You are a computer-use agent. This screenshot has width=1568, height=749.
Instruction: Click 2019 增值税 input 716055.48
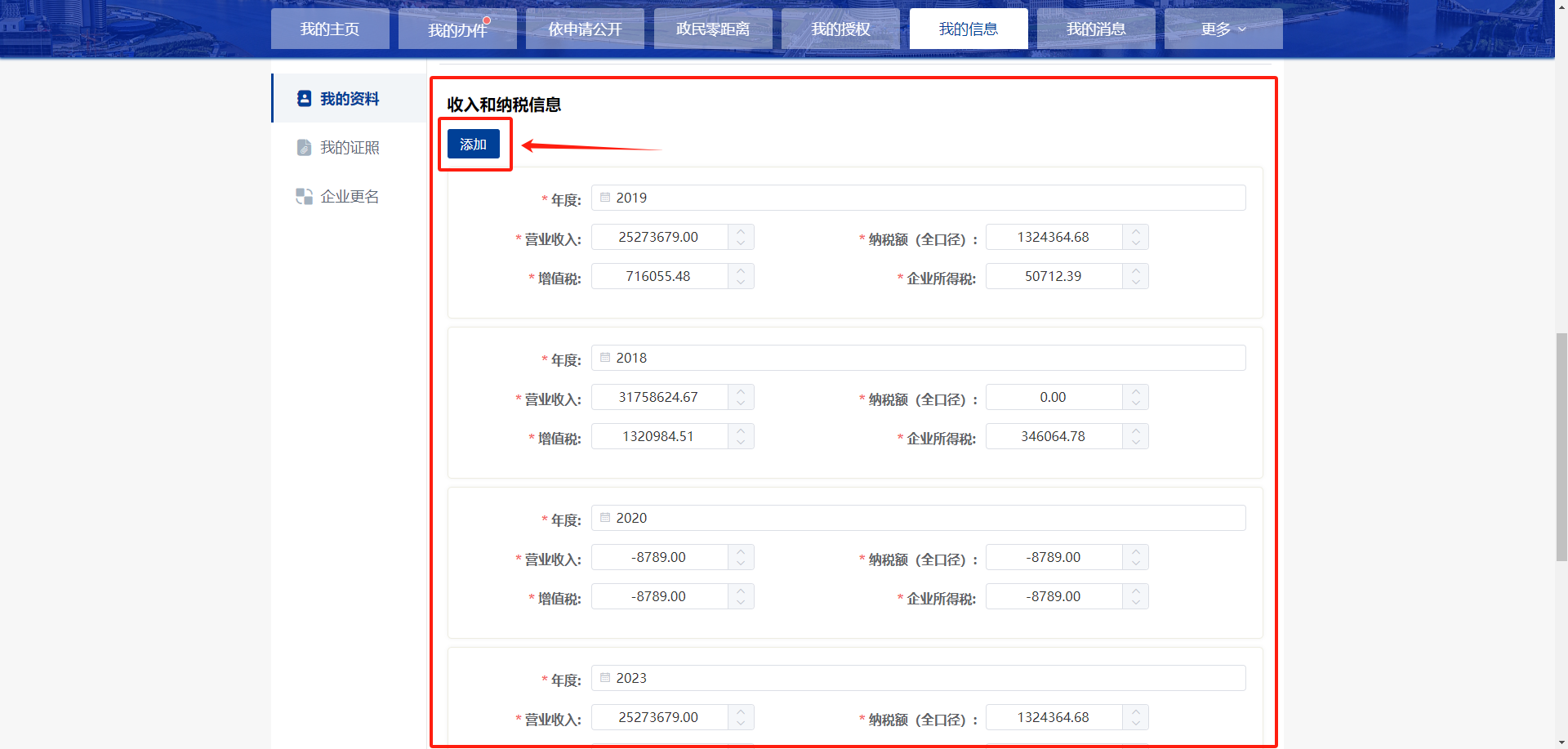point(659,276)
